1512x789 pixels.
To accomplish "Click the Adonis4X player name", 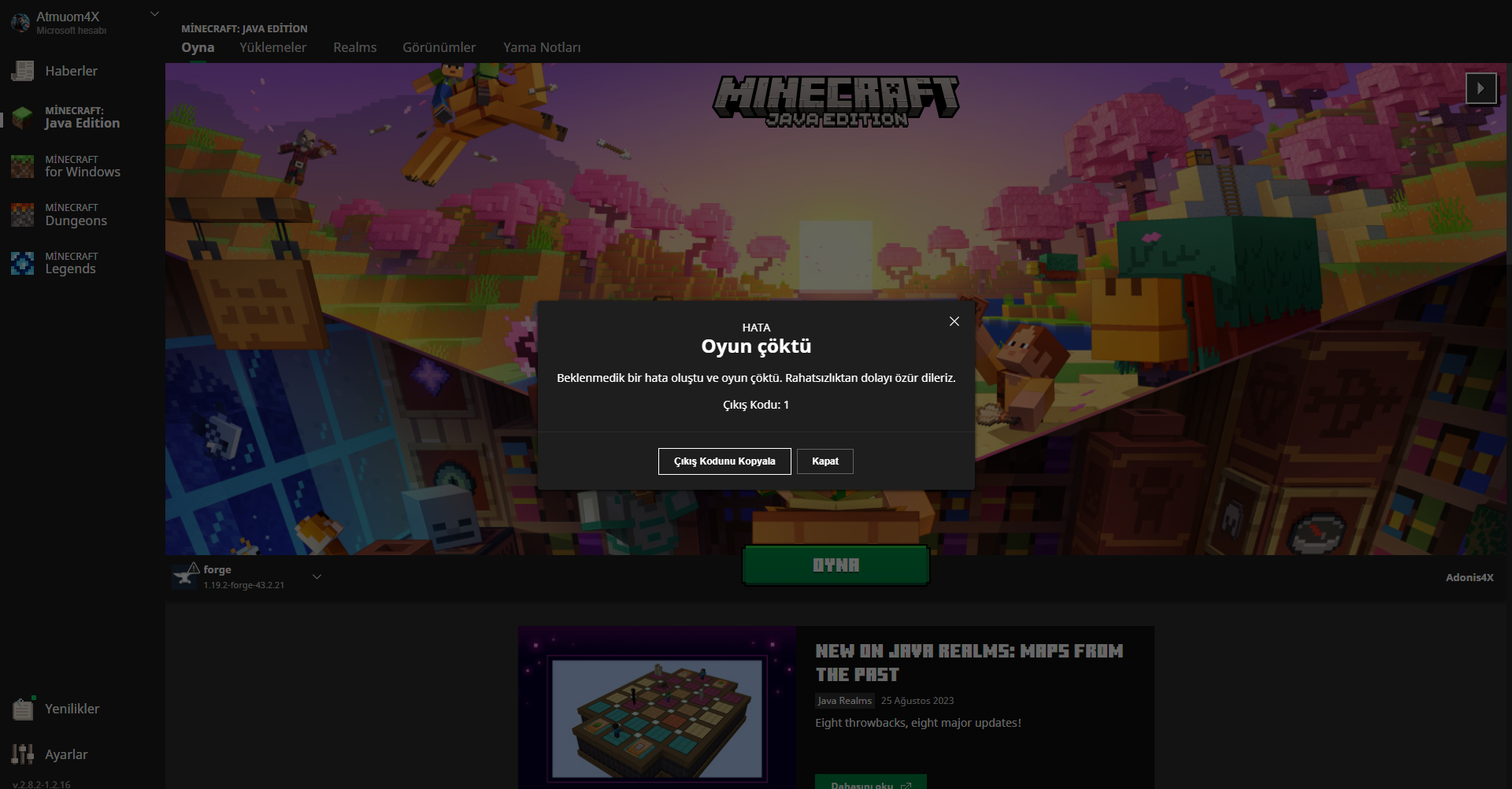I will [1469, 577].
